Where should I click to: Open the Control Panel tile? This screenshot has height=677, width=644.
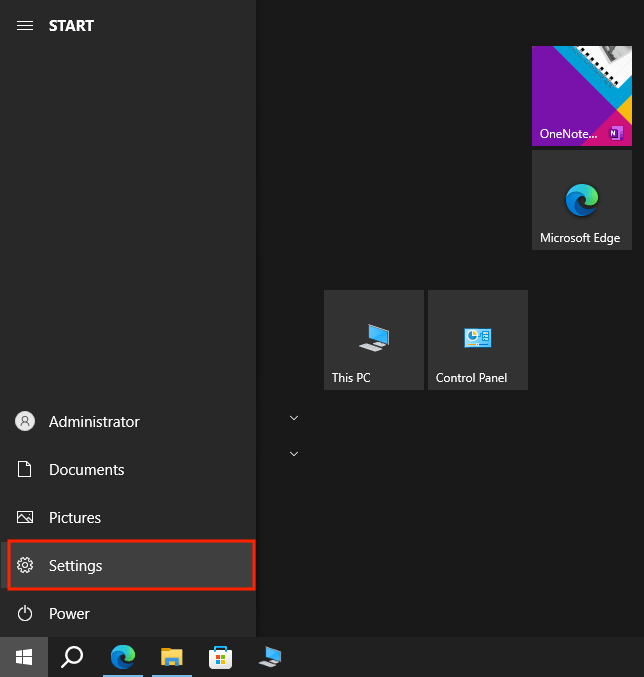pyautogui.click(x=477, y=340)
